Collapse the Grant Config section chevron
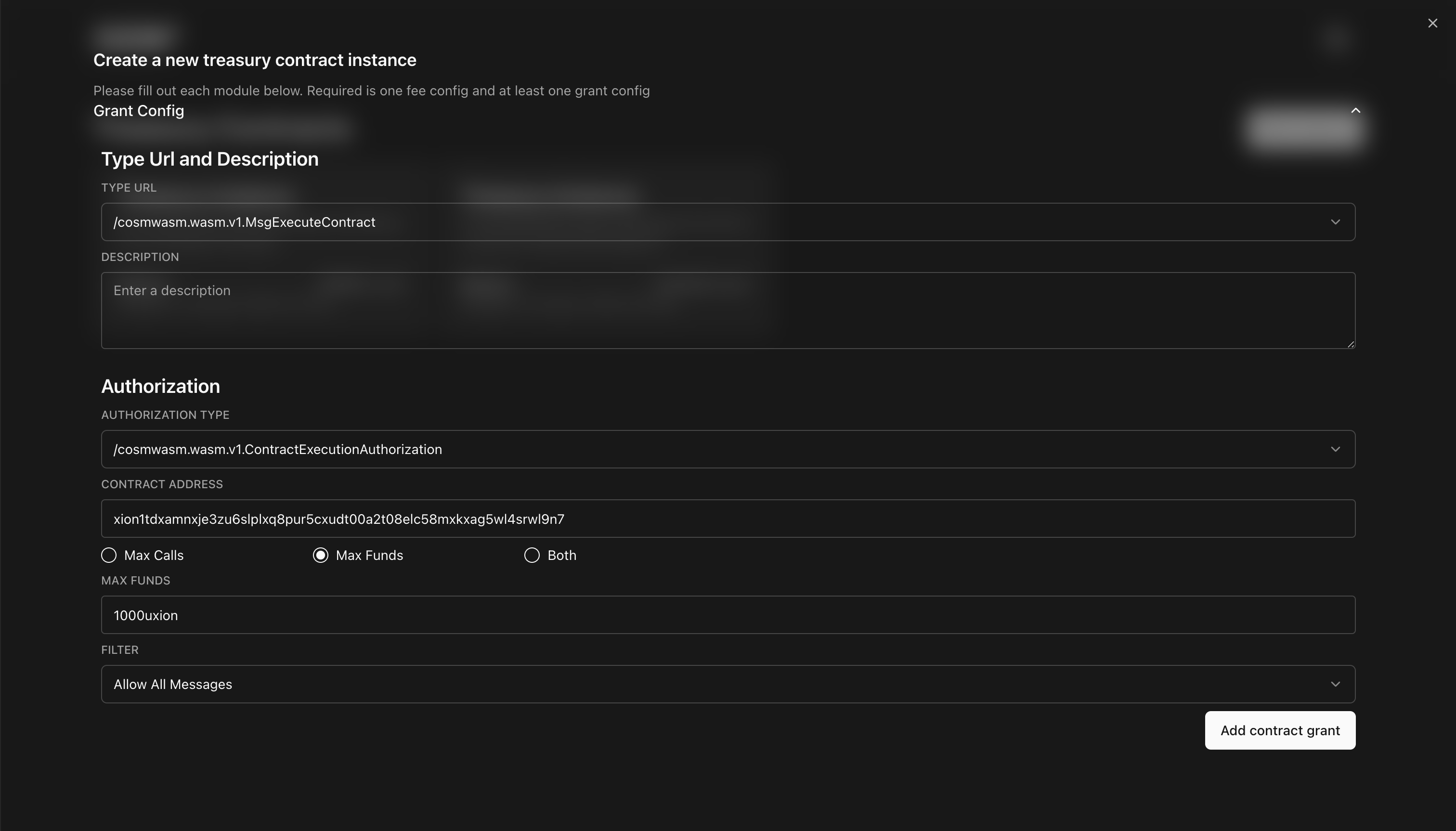This screenshot has height=831, width=1456. tap(1355, 110)
